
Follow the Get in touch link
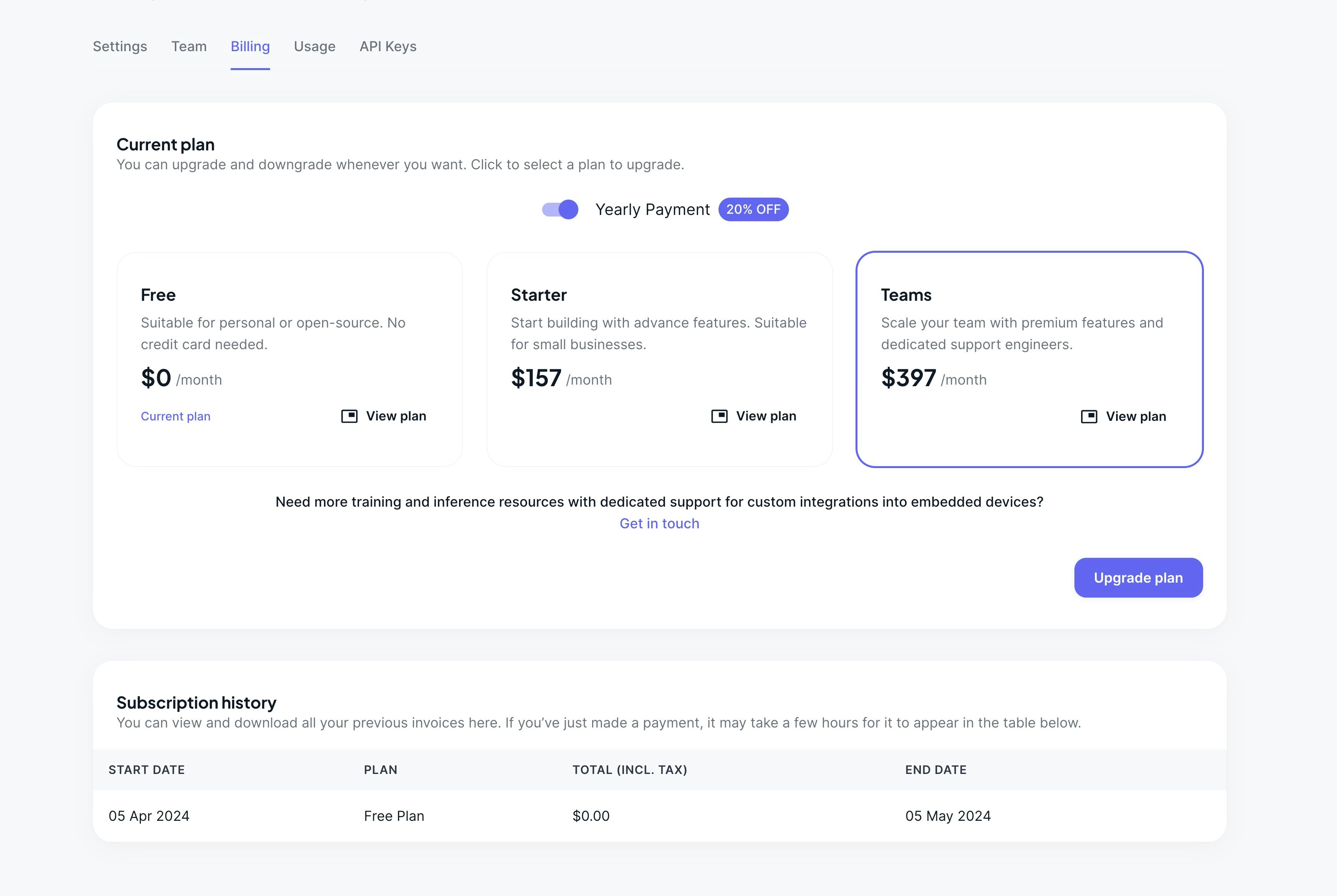click(659, 524)
